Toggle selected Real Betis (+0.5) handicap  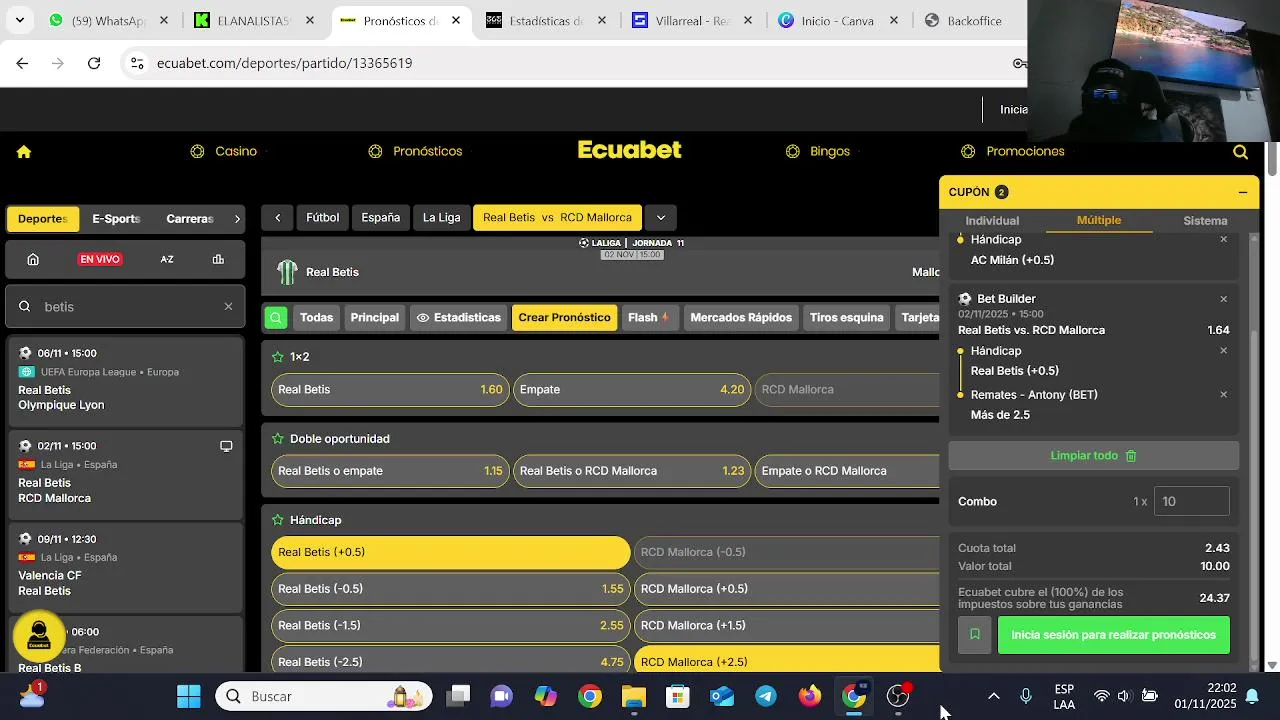pos(450,553)
